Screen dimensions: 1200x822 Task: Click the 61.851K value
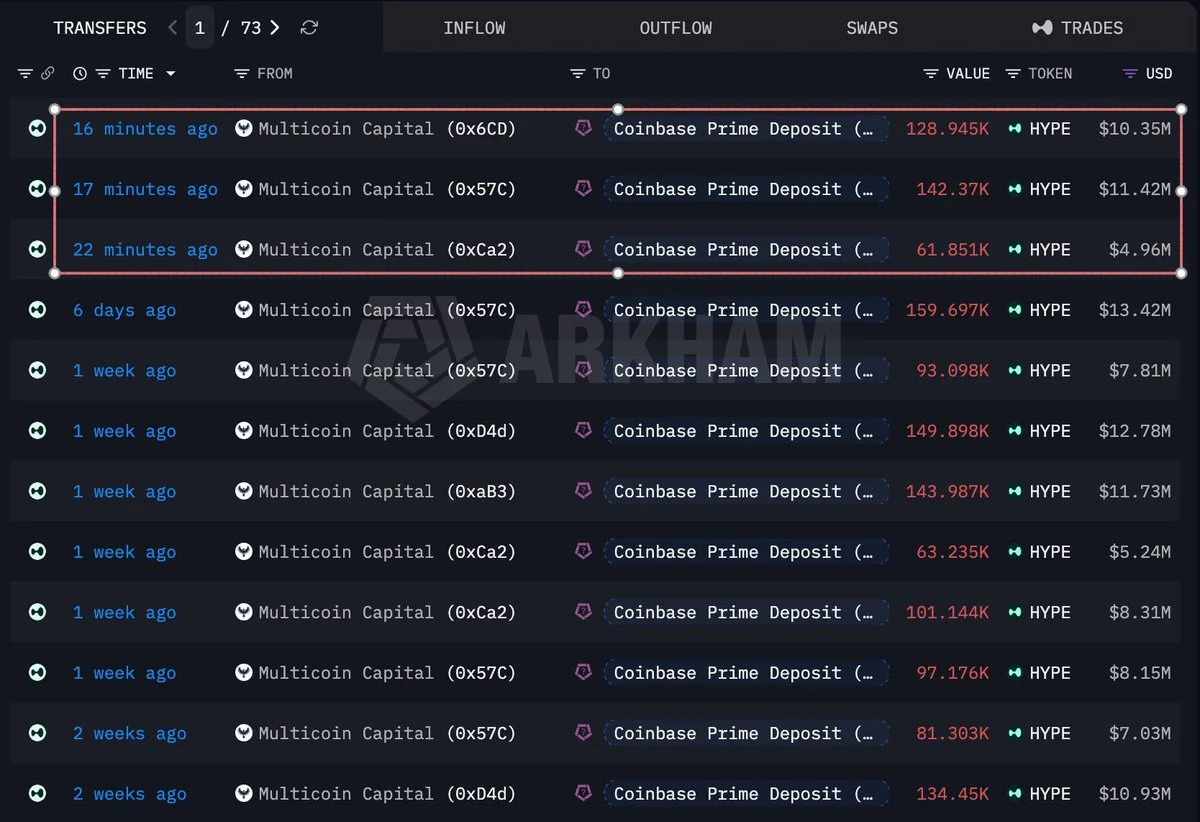tap(953, 250)
